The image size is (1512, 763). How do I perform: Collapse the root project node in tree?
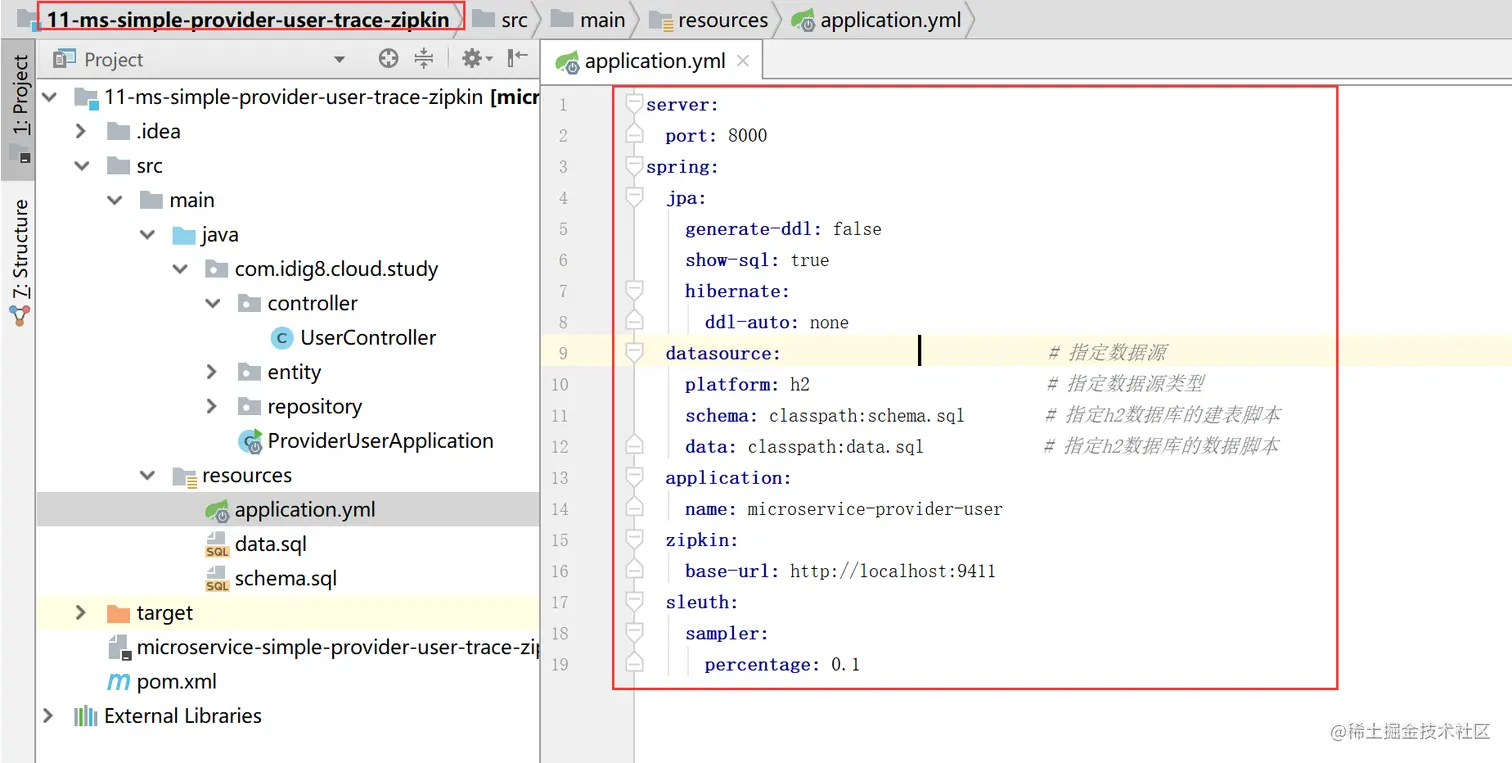click(49, 97)
